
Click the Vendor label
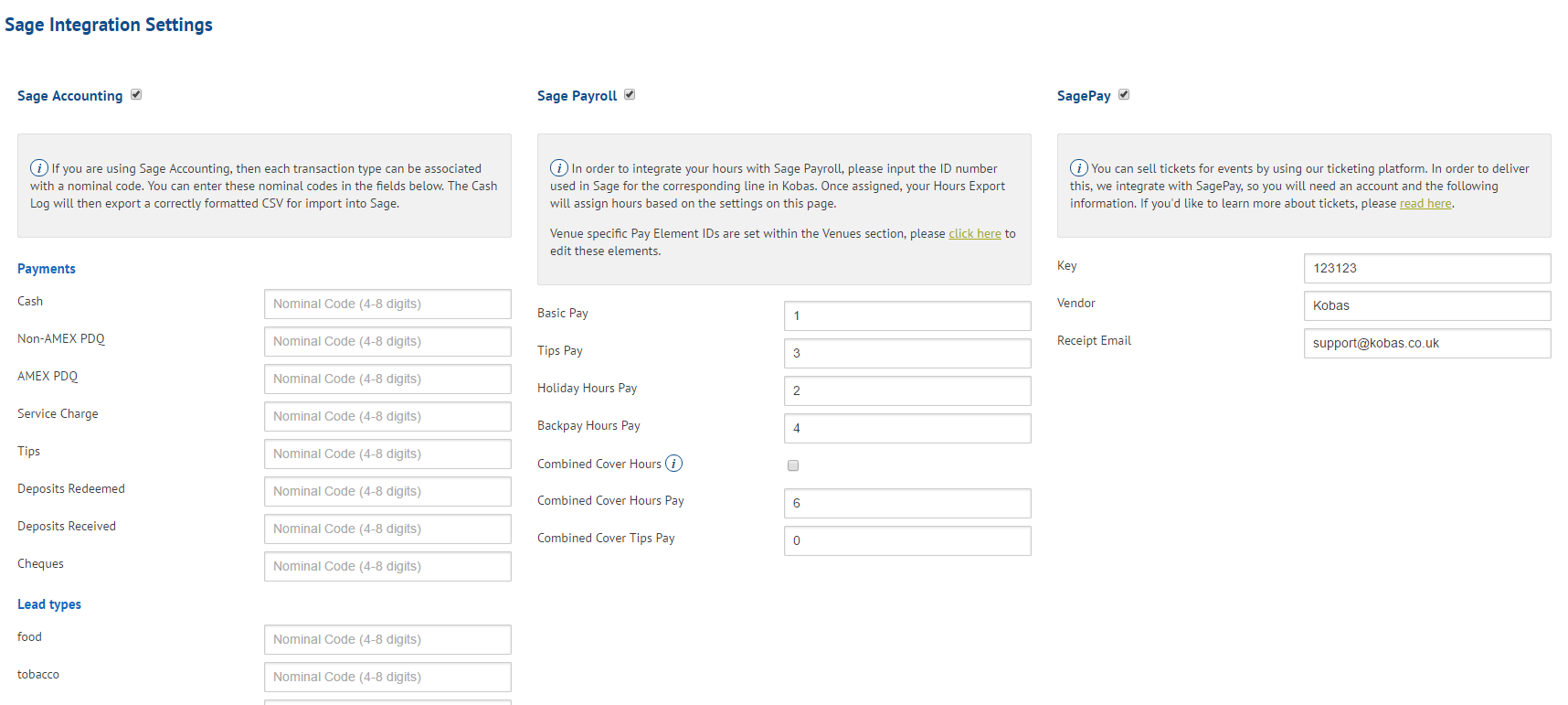1076,303
